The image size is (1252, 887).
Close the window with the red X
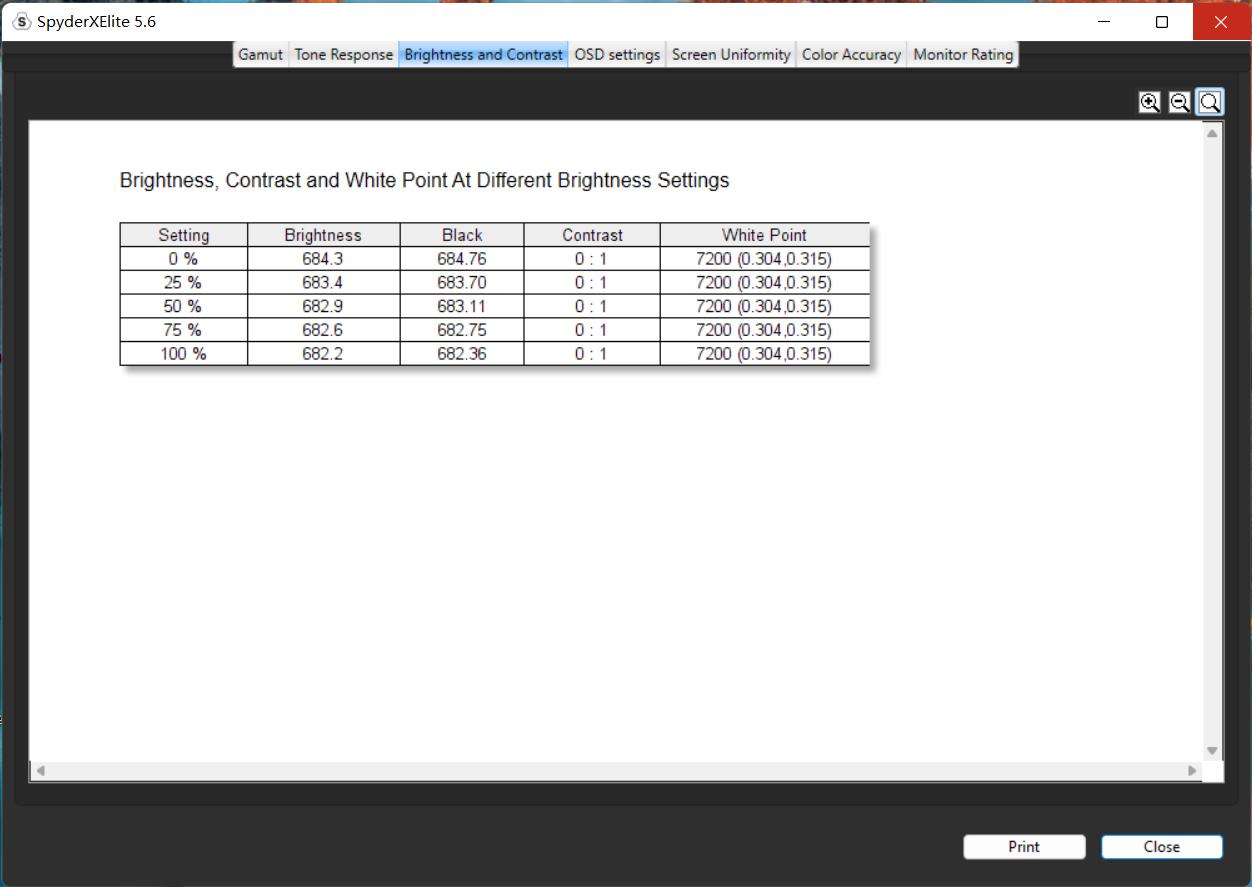(x=1221, y=21)
